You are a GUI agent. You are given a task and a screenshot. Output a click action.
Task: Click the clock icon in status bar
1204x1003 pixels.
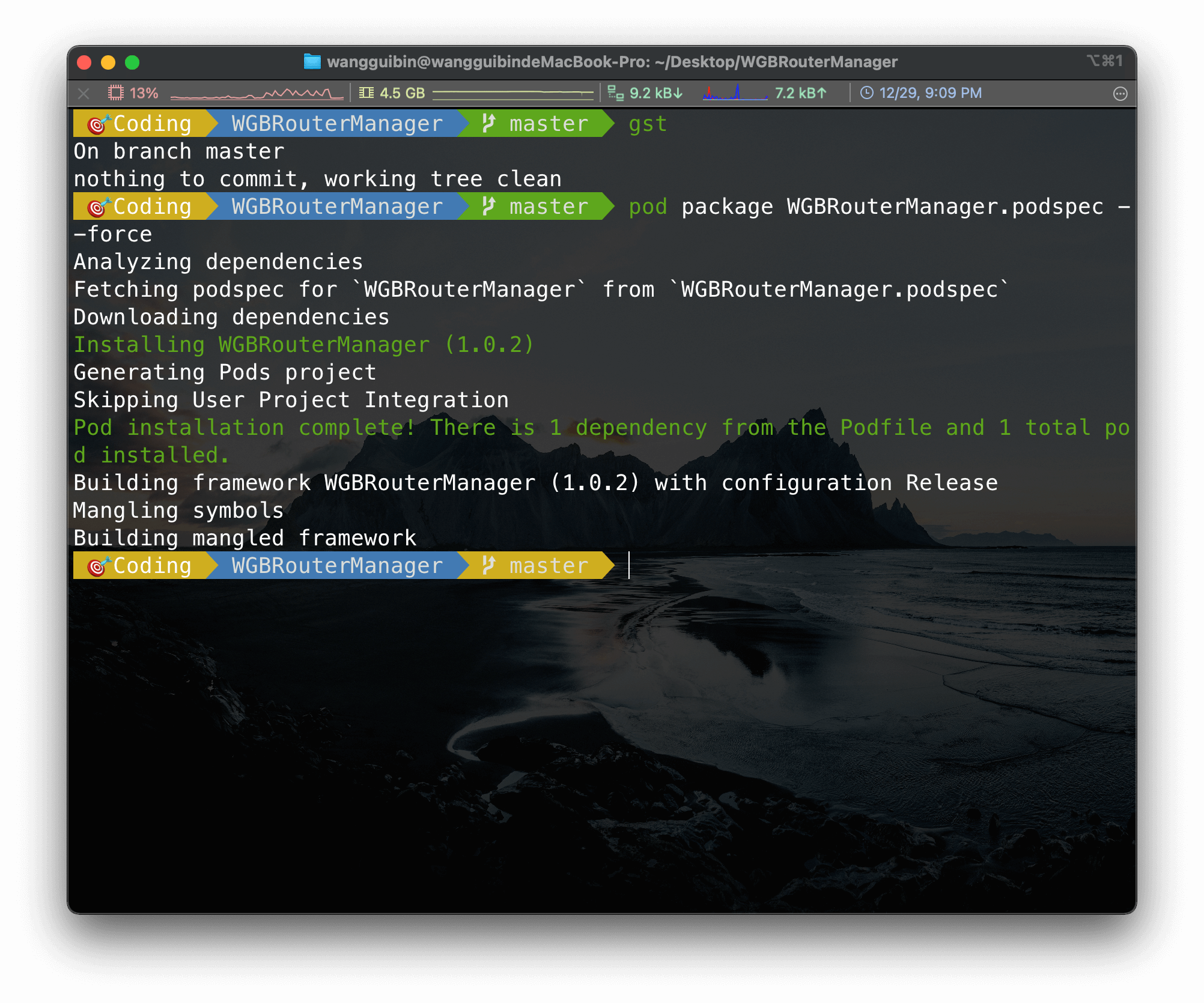click(866, 93)
